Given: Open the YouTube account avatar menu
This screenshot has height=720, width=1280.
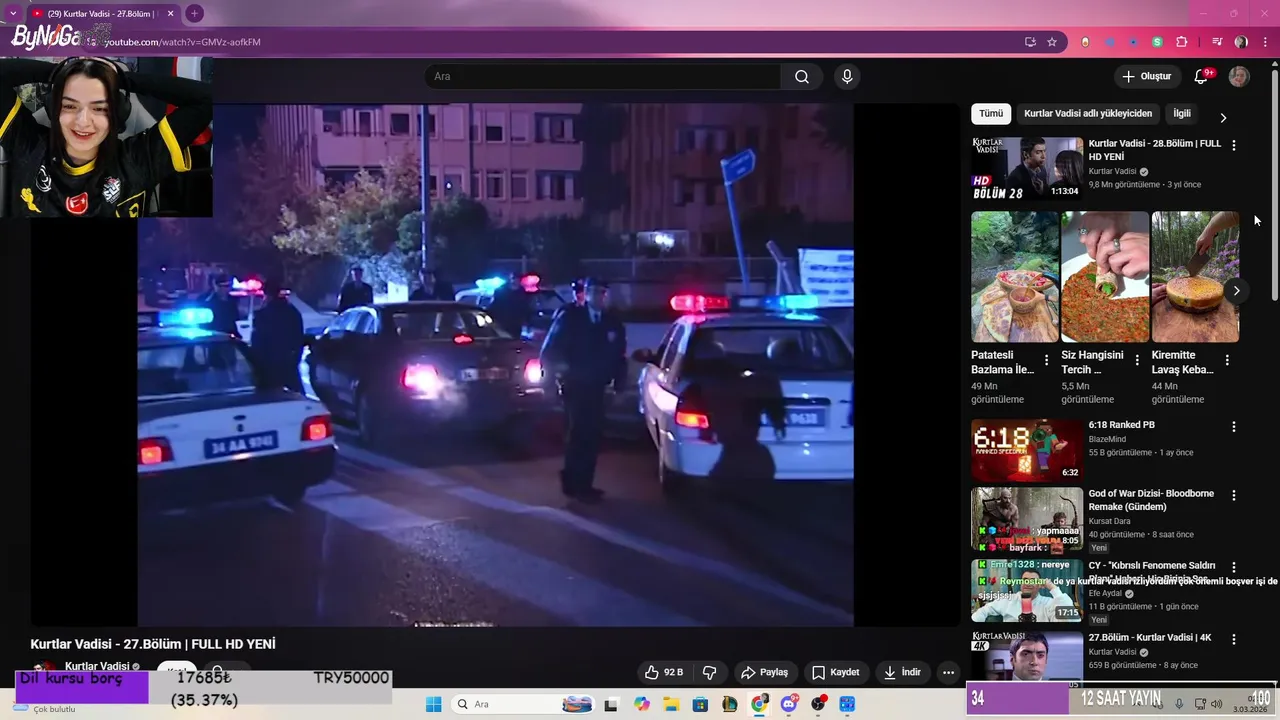Looking at the screenshot, I should click(x=1239, y=77).
